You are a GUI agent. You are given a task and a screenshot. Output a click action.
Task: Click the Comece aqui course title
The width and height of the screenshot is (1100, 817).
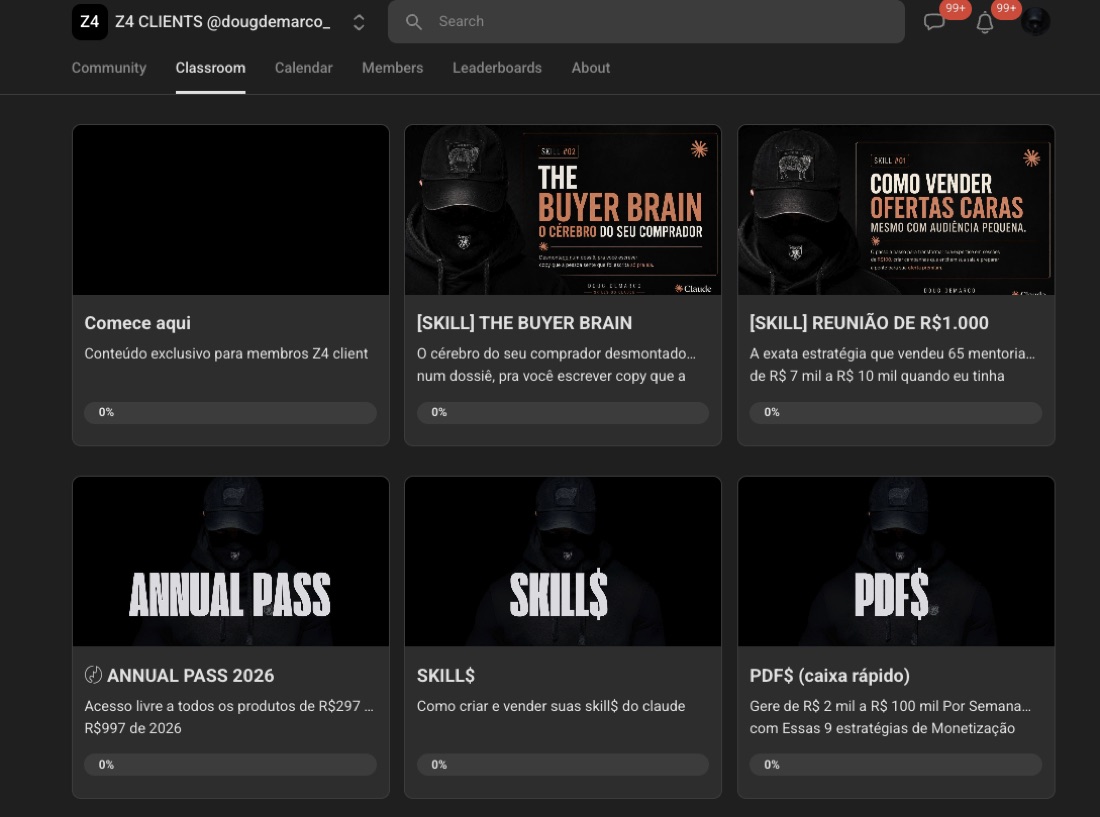click(138, 323)
